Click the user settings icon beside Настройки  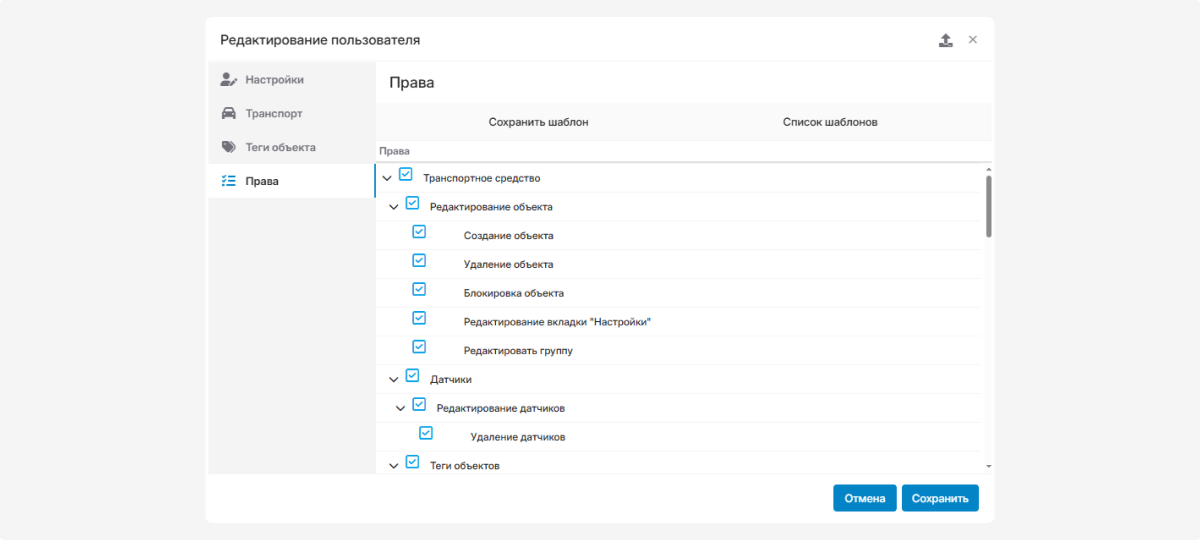click(x=229, y=80)
